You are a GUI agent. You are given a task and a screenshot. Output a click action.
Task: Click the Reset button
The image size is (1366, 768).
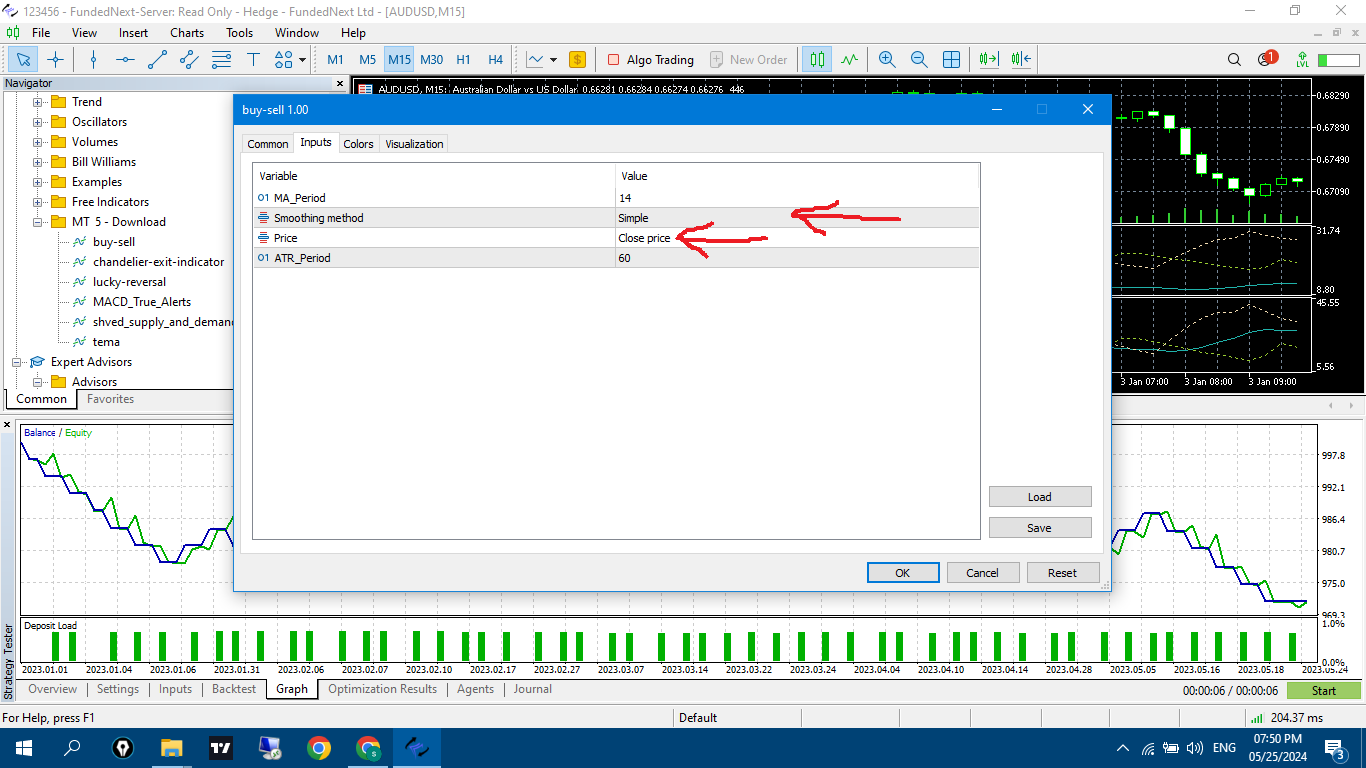click(x=1063, y=573)
